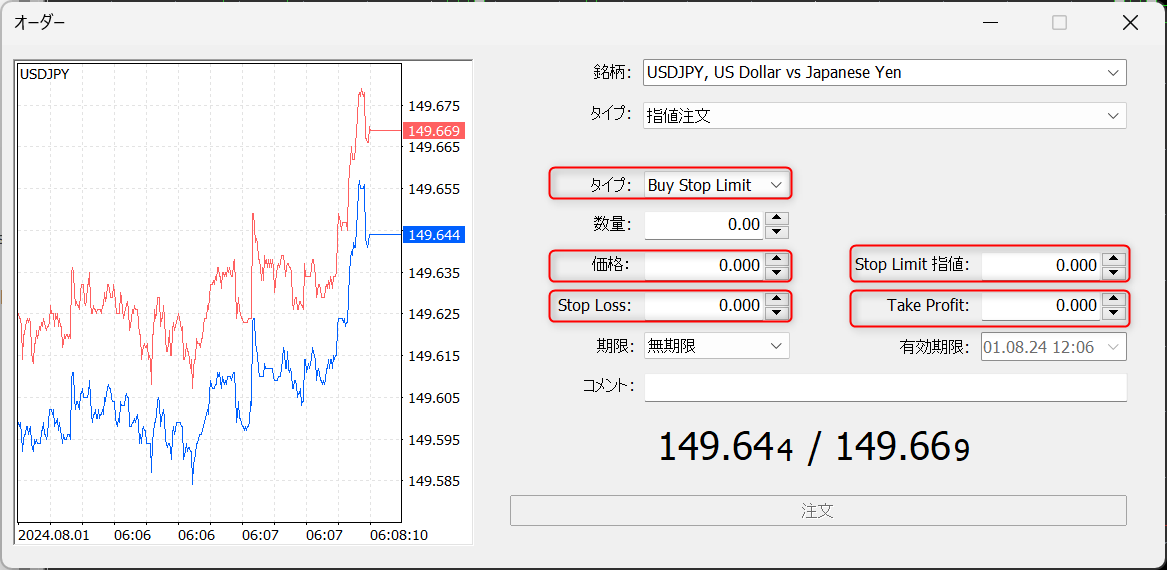Increase Stop Limit 指値 with up arrow

pyautogui.click(x=1114, y=259)
